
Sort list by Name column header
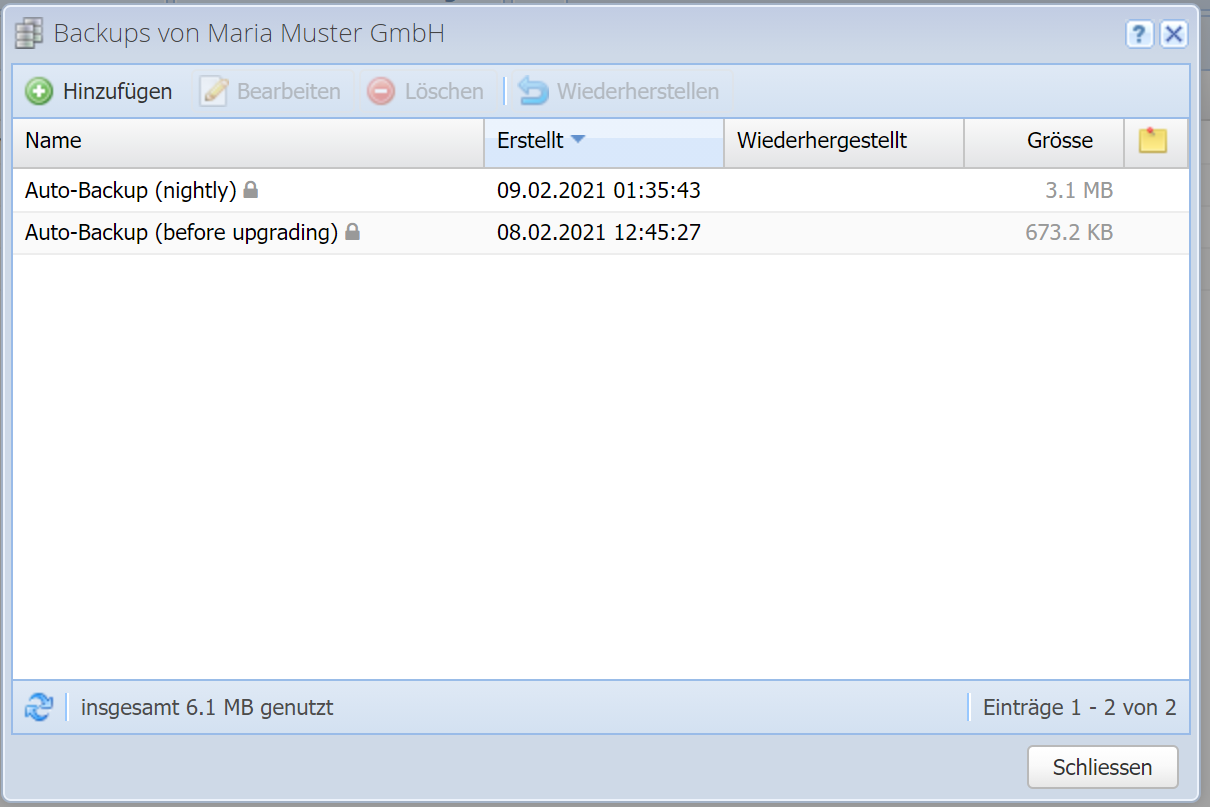coord(53,141)
